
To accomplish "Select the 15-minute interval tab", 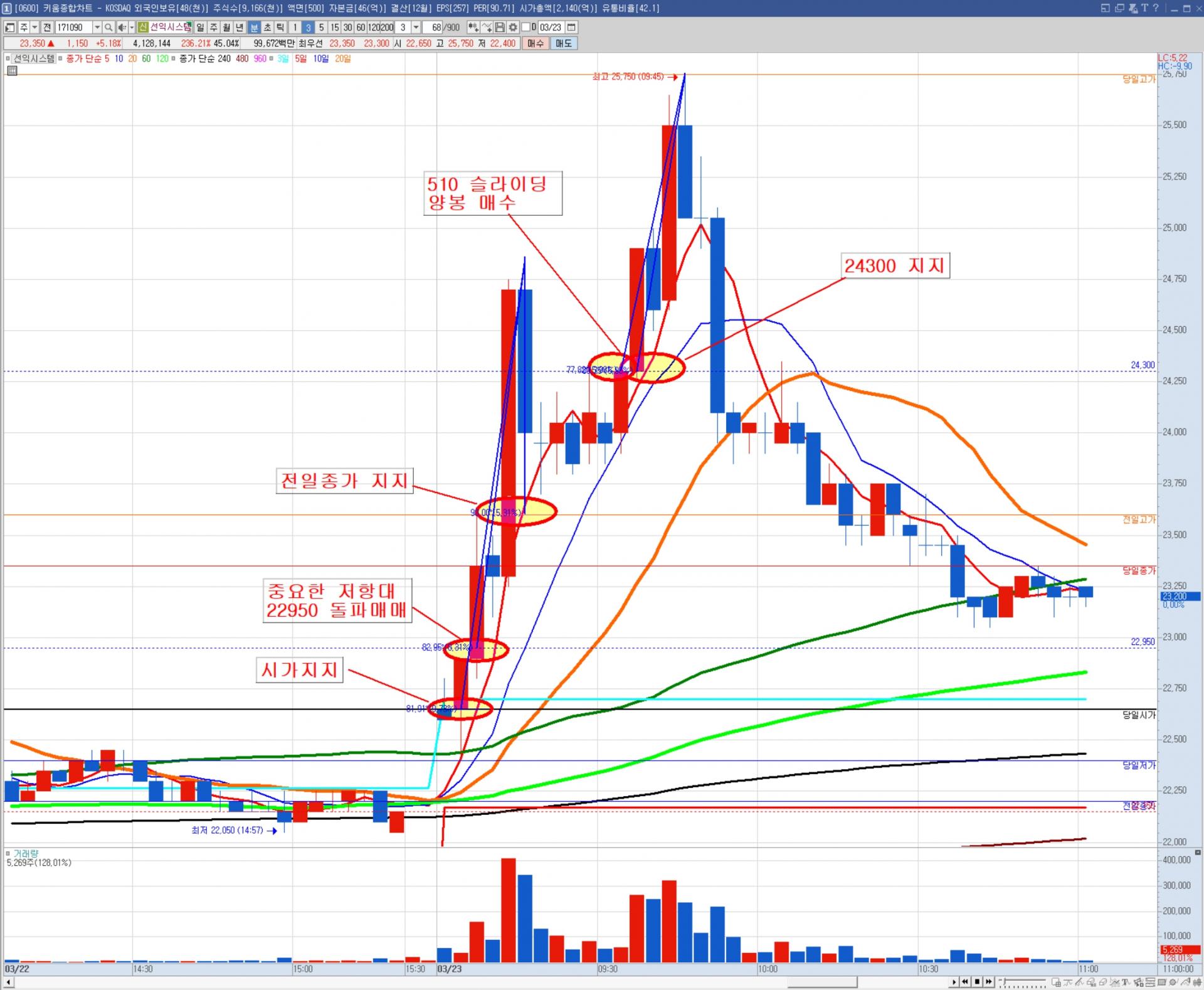I will pos(335,28).
